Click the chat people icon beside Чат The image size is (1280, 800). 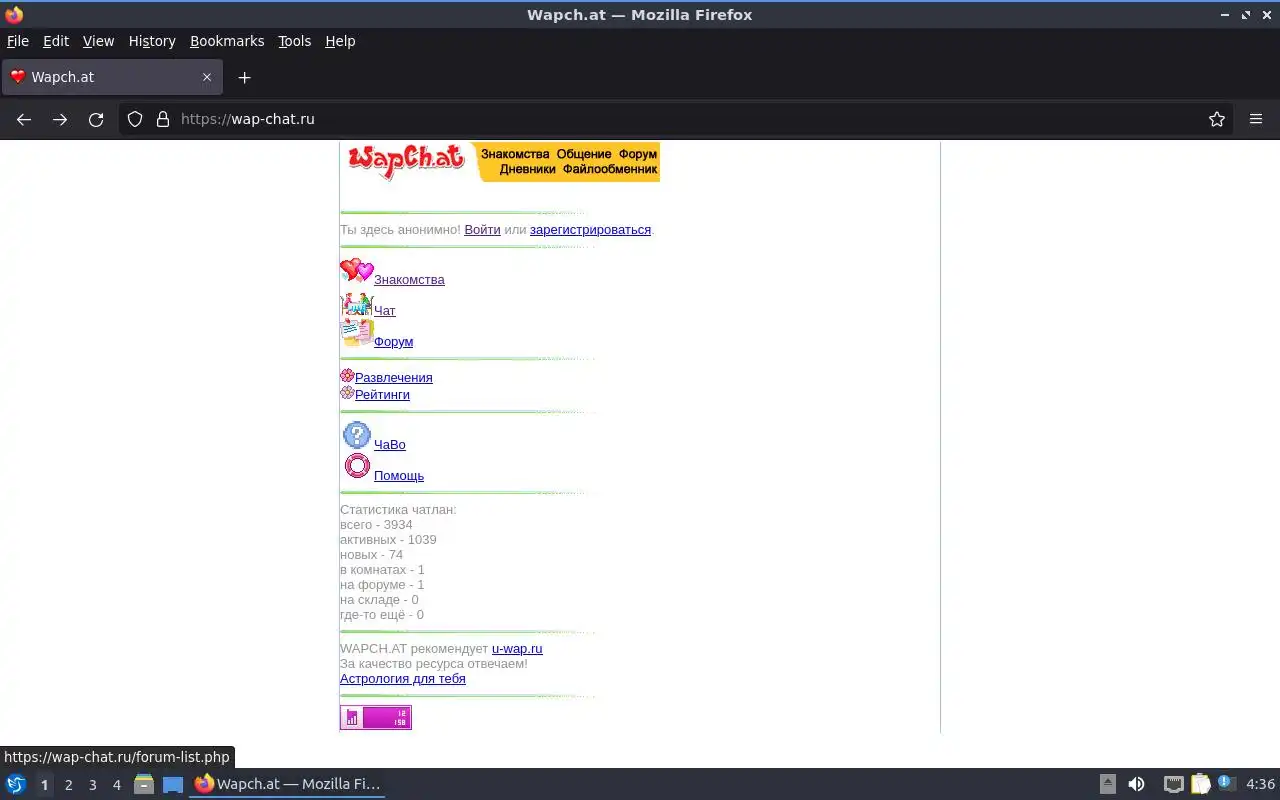[x=357, y=304]
